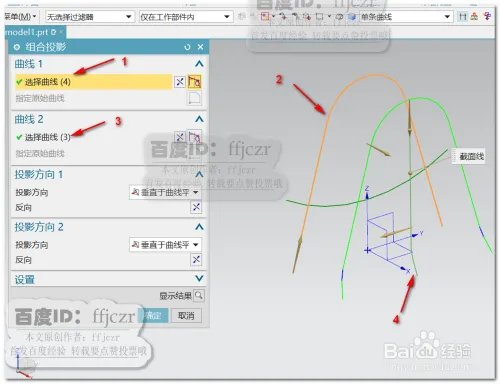Open the 无选择过滤器 selection filter dropdown
The width and height of the screenshot is (500, 384).
pos(89,17)
